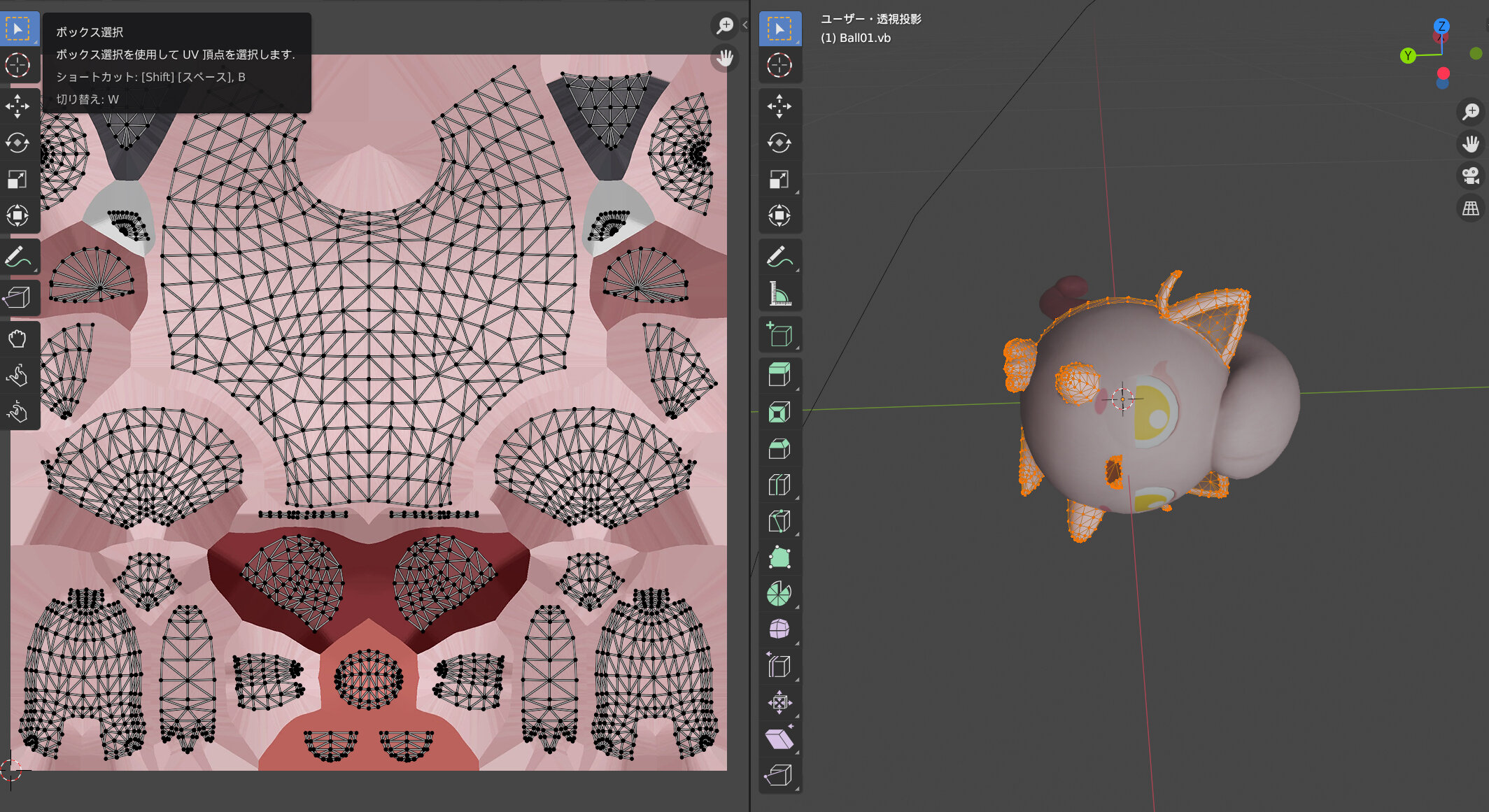Click the green Y axis on gizmo

tap(1408, 56)
